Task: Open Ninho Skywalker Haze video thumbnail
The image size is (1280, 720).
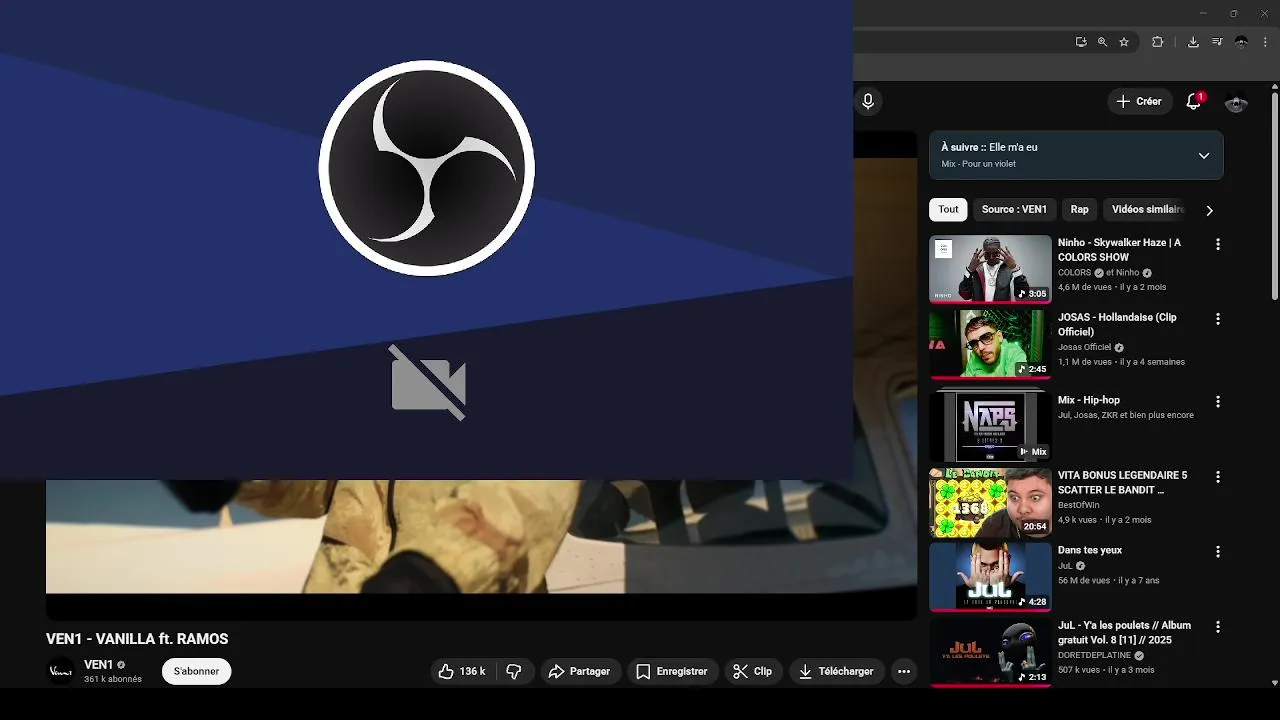Action: click(x=990, y=268)
